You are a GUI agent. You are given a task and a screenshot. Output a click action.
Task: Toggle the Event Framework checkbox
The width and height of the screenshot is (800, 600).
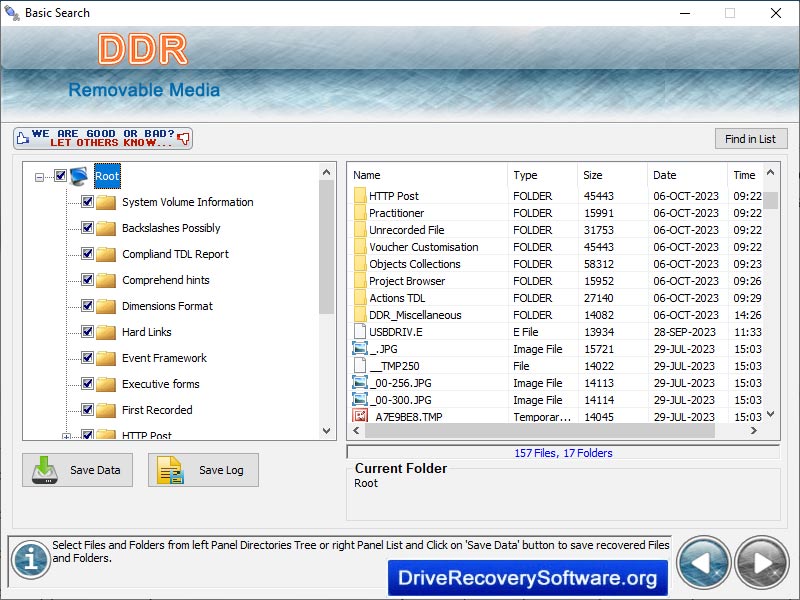[x=87, y=358]
